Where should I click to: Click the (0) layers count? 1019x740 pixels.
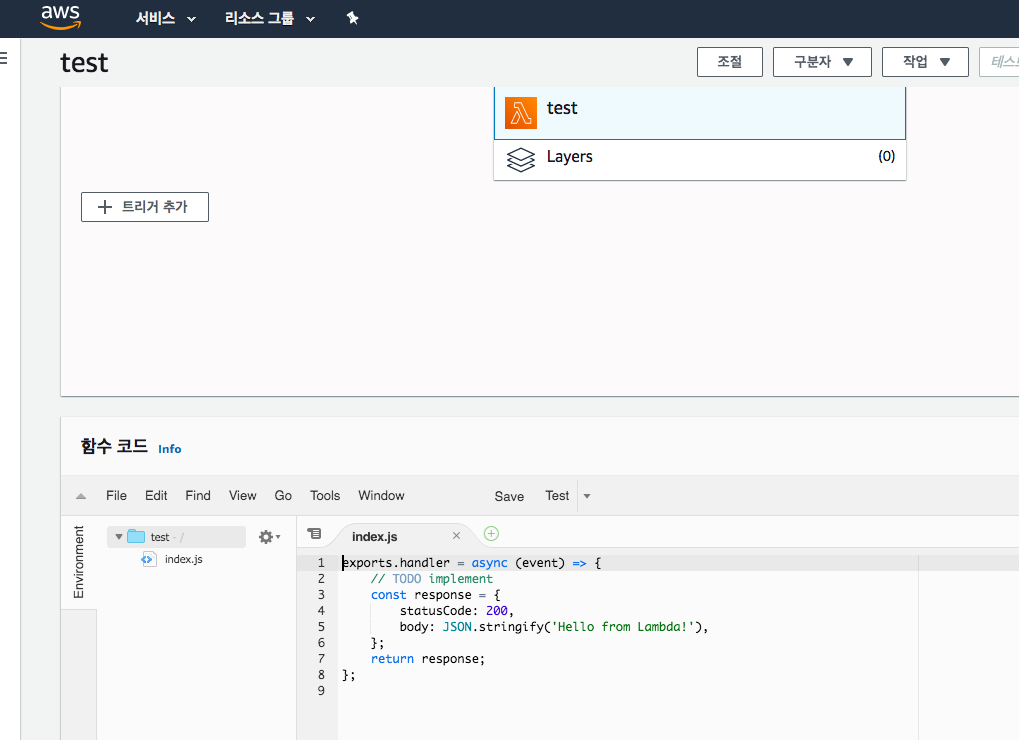[x=886, y=156]
